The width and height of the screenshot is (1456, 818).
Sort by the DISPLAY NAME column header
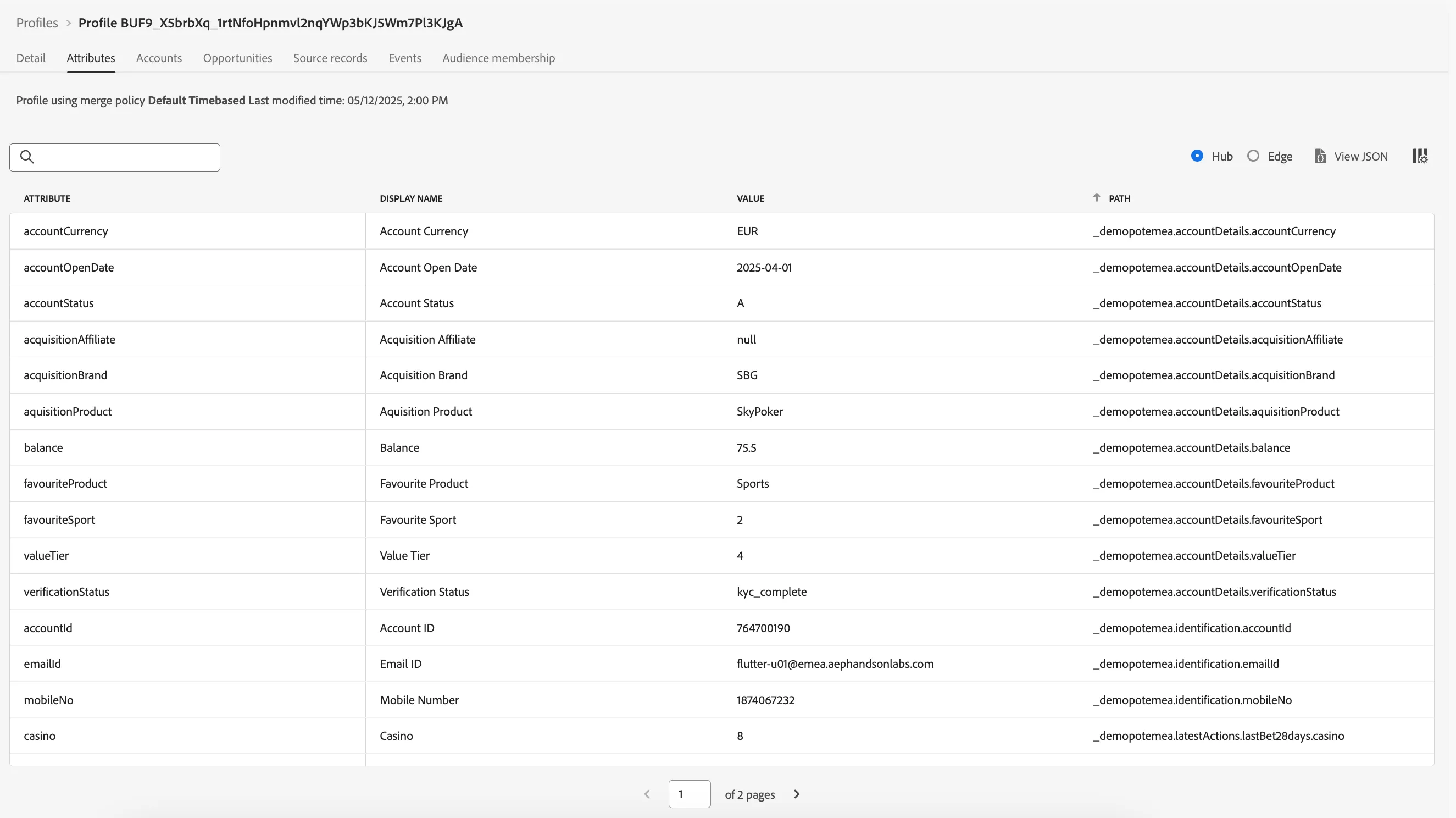pos(411,198)
